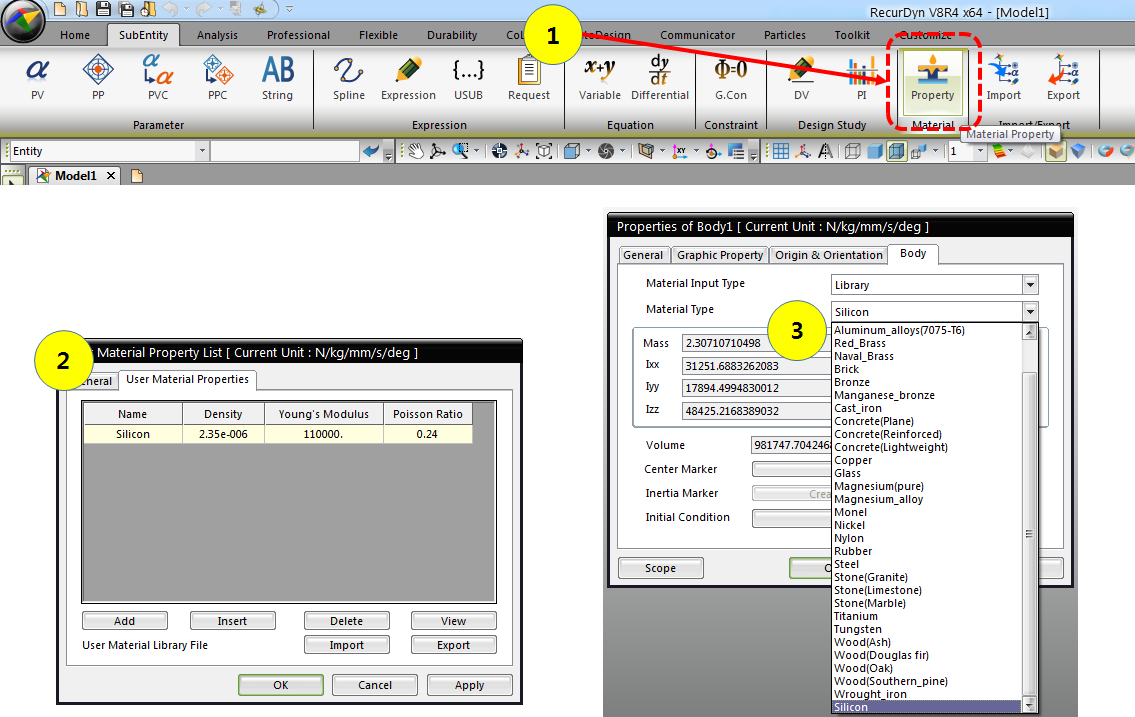Click Cancel in Material Property List dialog
The width and height of the screenshot is (1135, 717).
(375, 684)
